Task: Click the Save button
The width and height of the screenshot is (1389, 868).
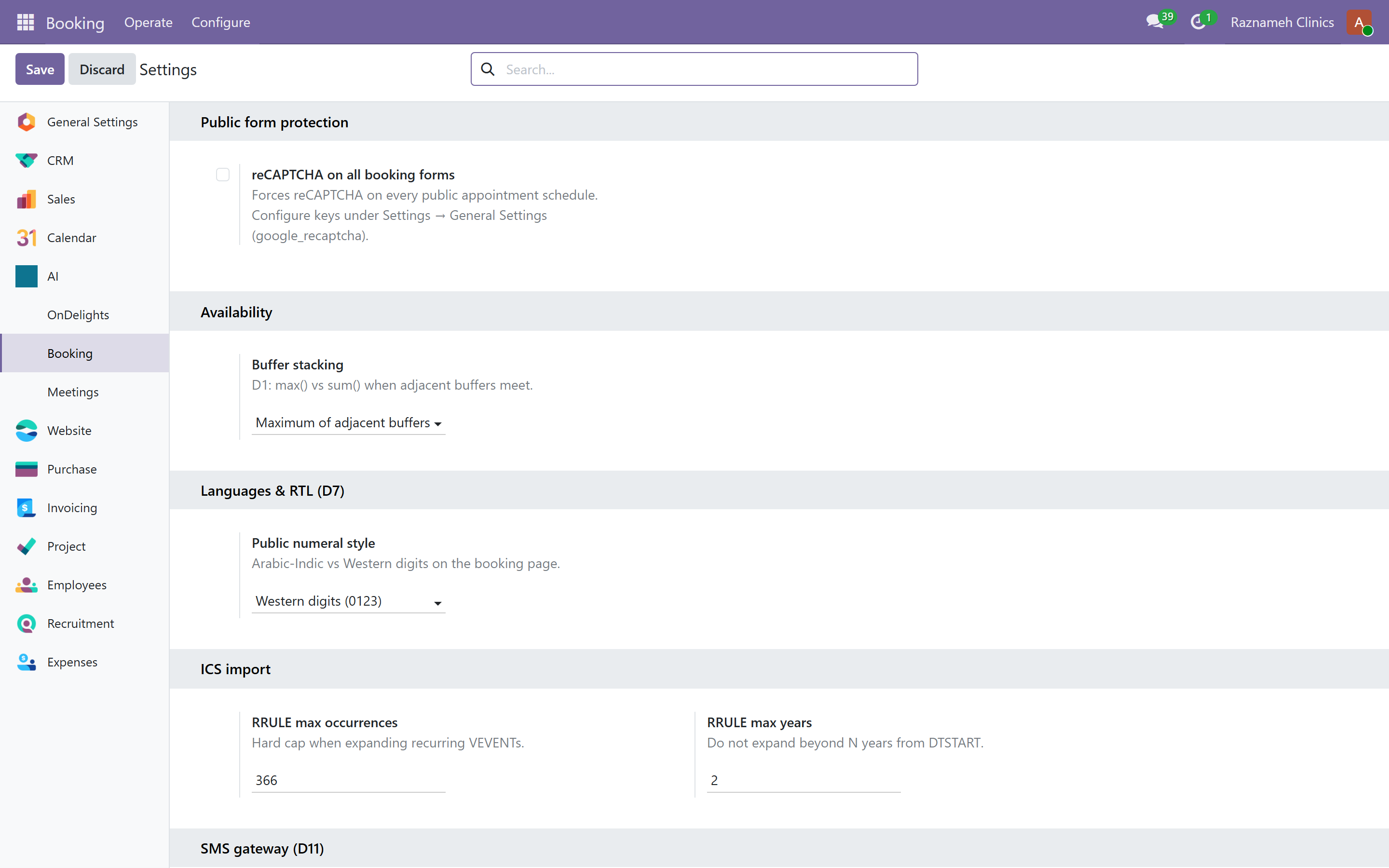Action: [x=40, y=69]
